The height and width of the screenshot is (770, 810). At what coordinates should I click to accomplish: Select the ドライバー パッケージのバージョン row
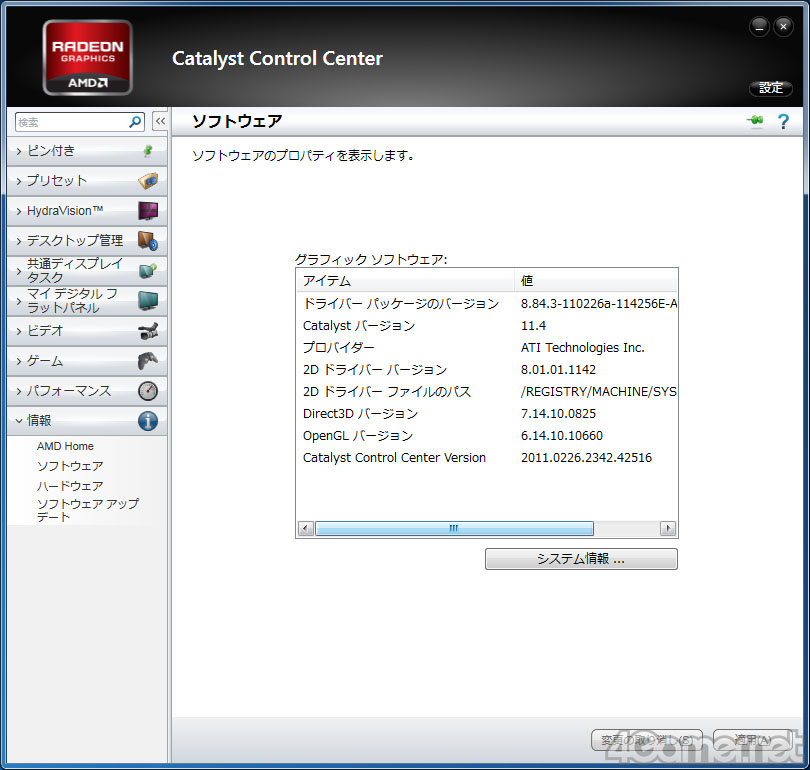coord(487,304)
